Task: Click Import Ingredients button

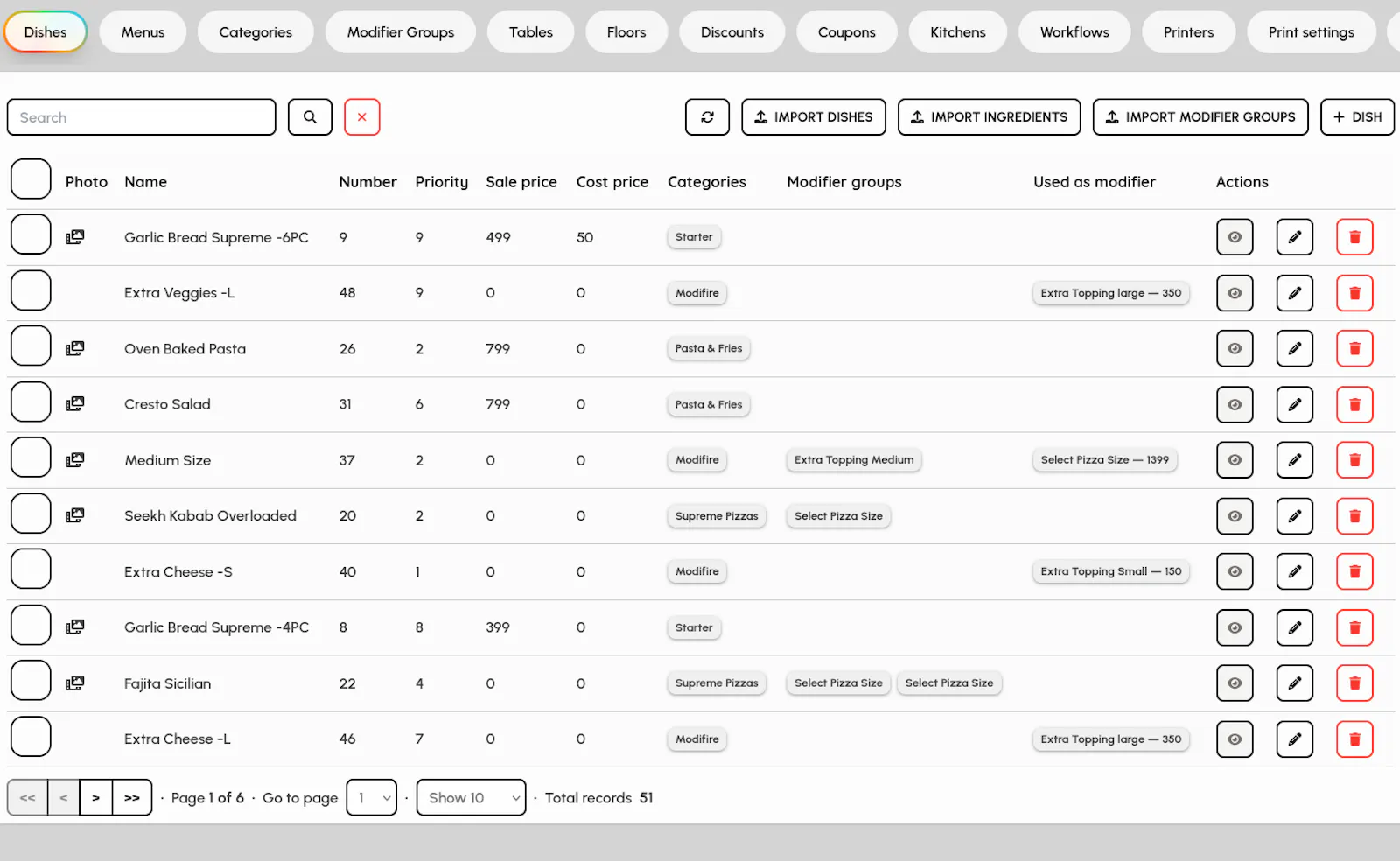Action: click(990, 117)
